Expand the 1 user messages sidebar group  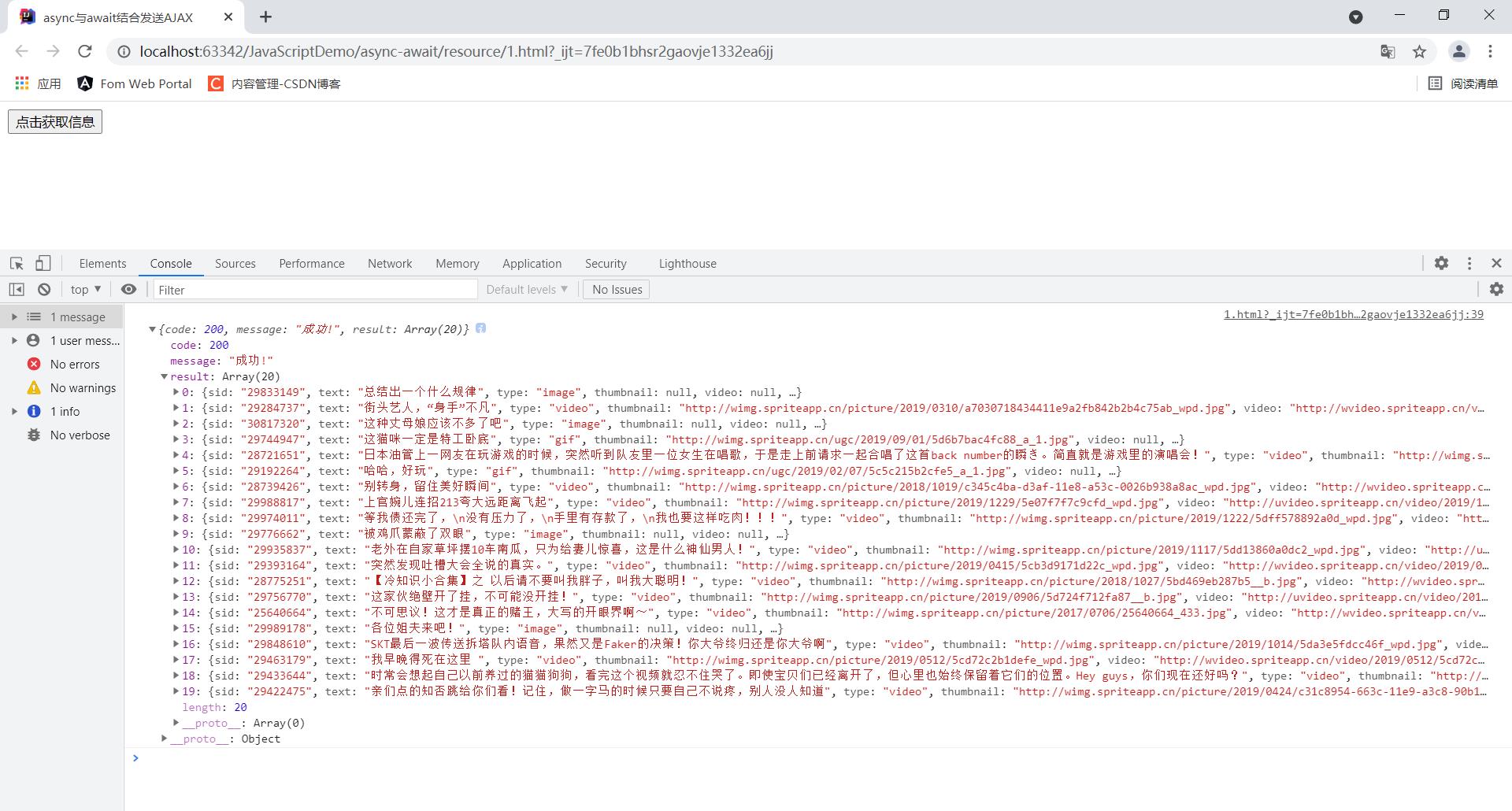pos(14,340)
